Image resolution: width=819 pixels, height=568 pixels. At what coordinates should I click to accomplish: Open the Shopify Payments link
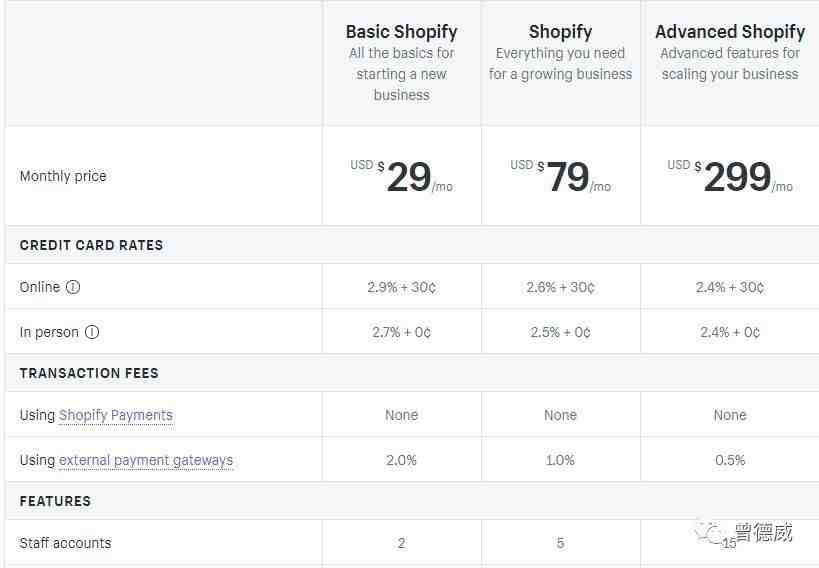coord(116,415)
